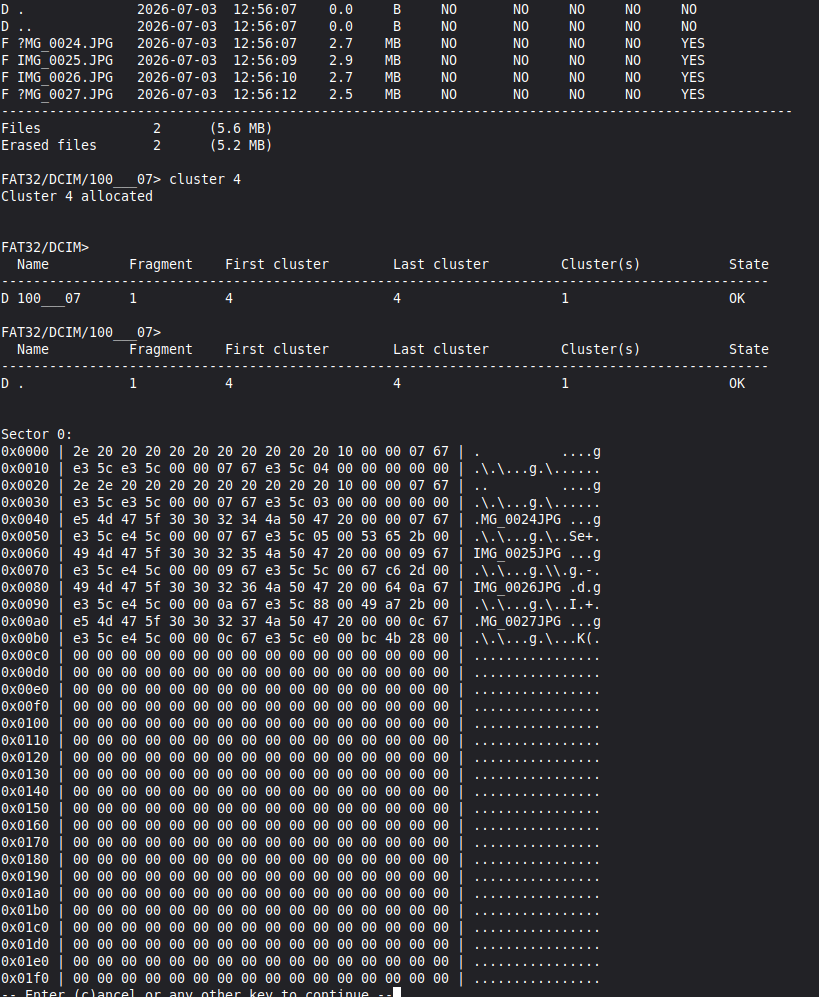Image resolution: width=819 pixels, height=997 pixels.
Task: Click size value 2.9 of IMG_0025.JPG
Action: (x=341, y=60)
